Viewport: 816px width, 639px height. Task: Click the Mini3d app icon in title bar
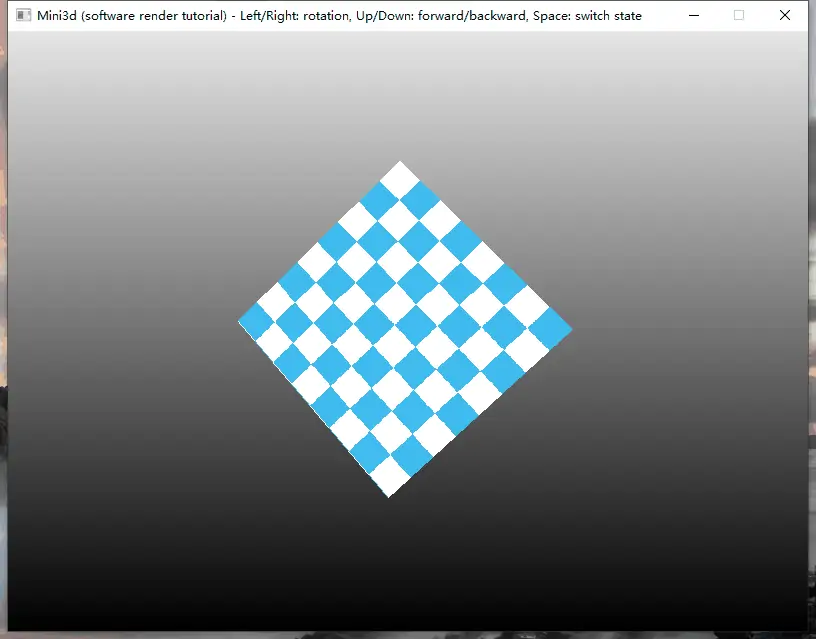[24, 16]
